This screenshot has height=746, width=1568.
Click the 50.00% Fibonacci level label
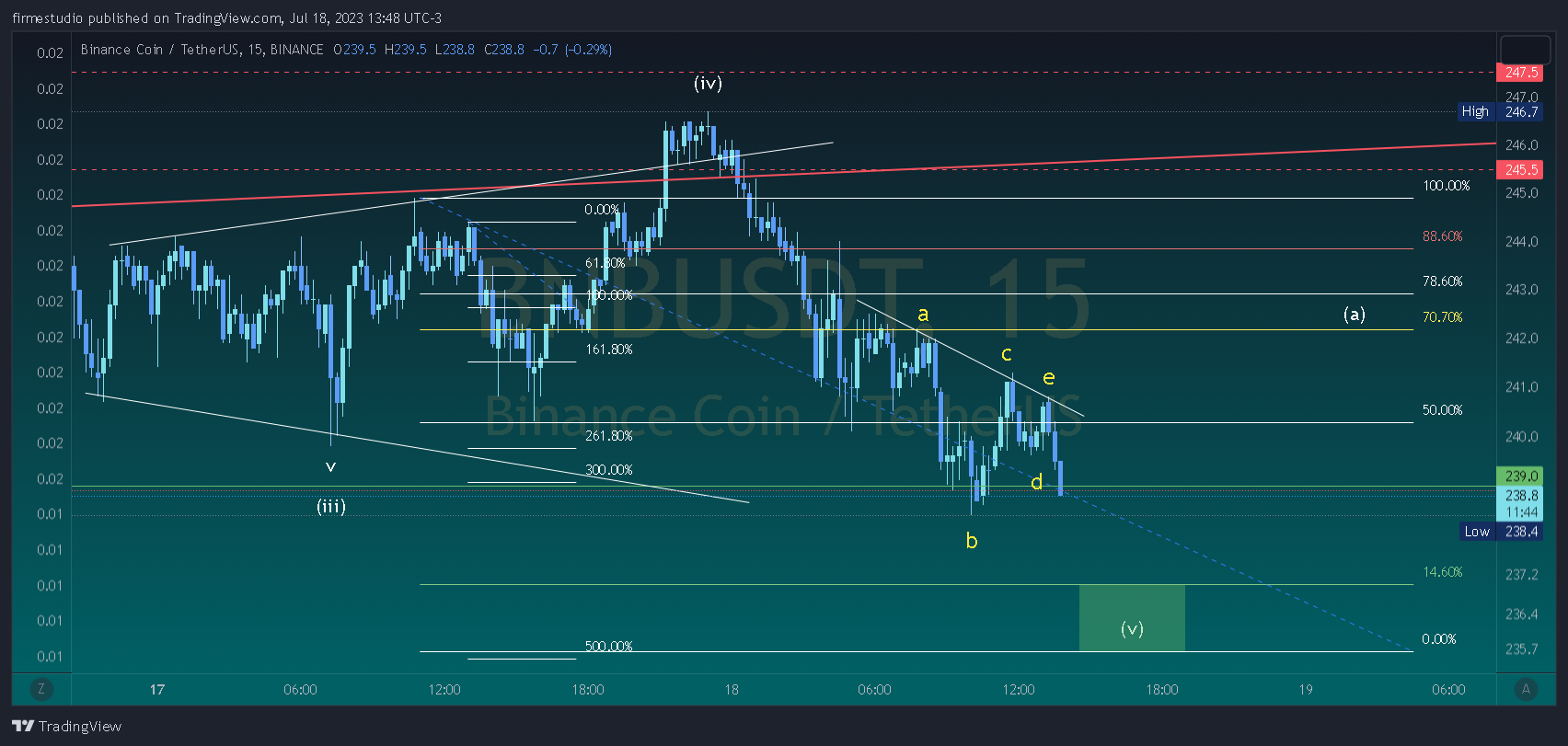coord(1442,410)
